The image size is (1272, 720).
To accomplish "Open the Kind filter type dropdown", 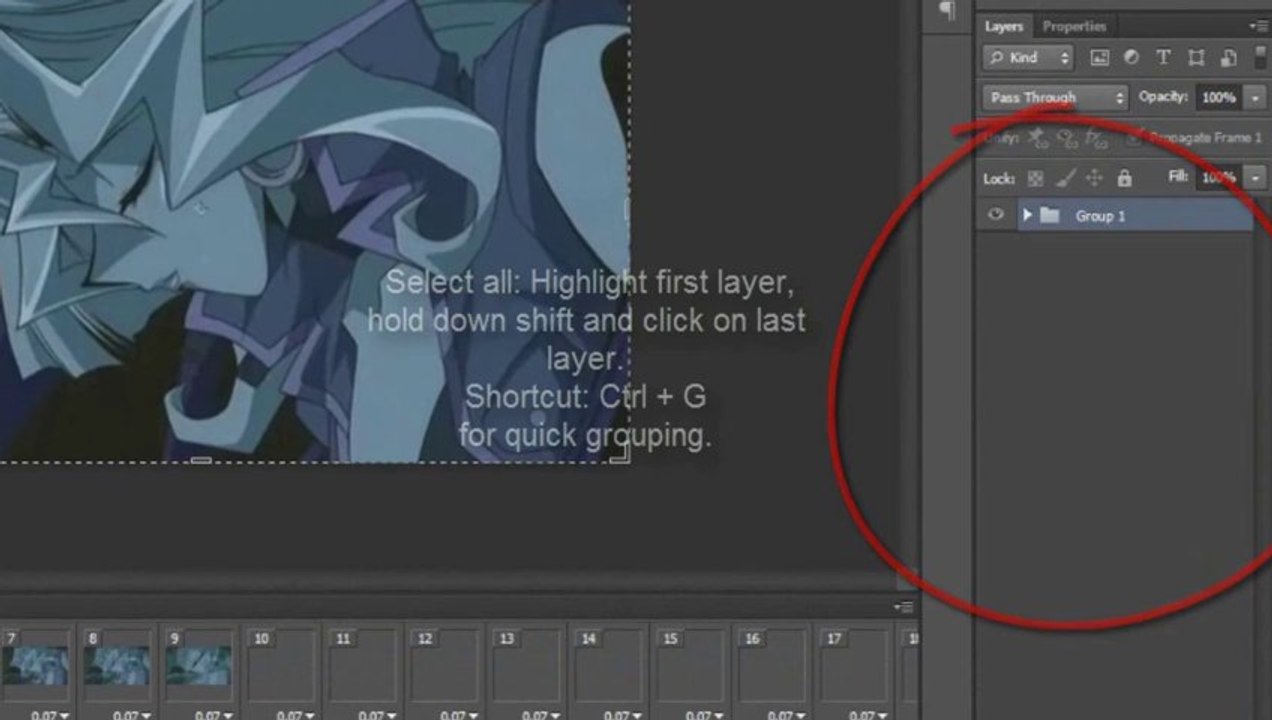I will click(x=1028, y=58).
